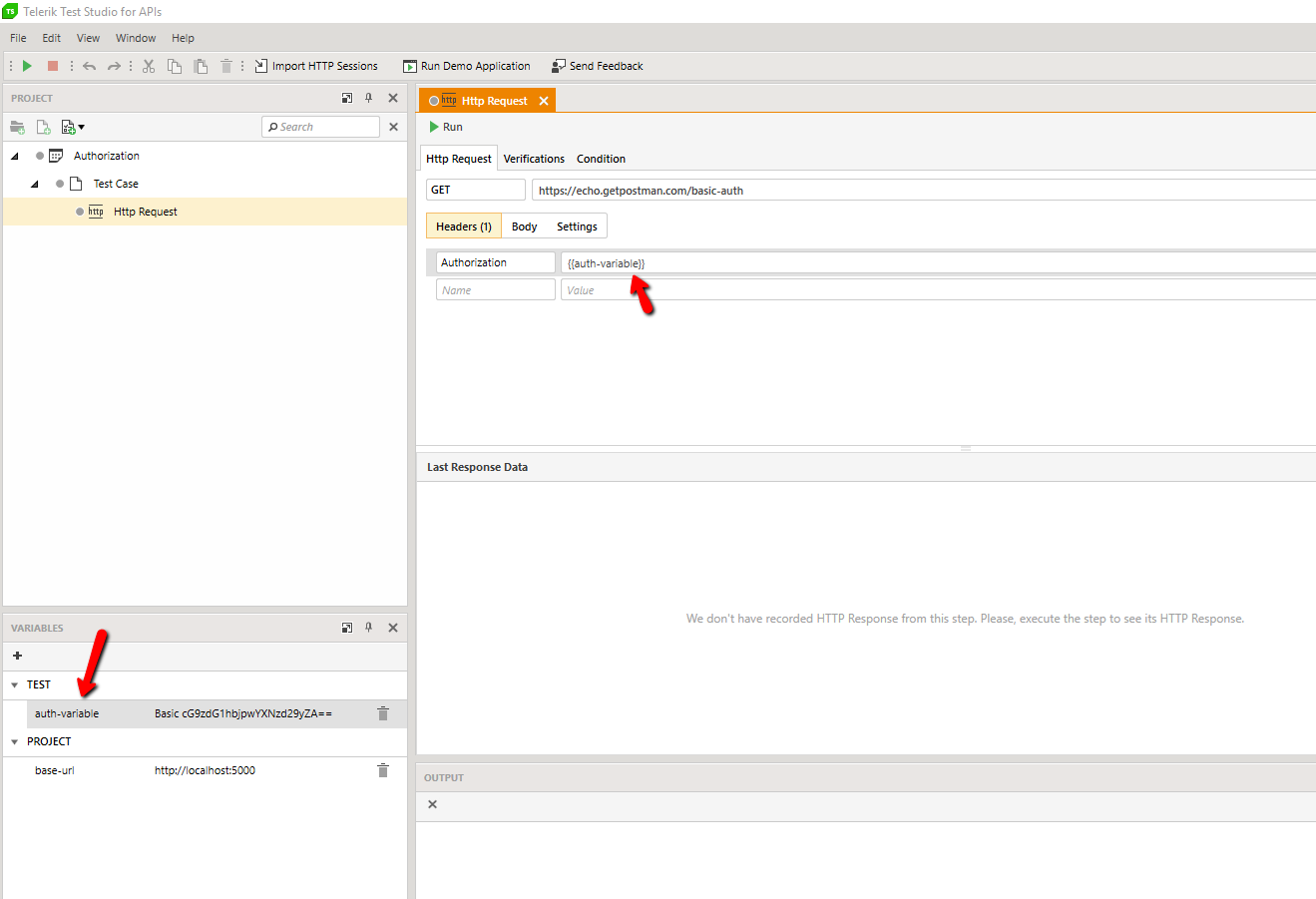Open the Edit menu

click(x=52, y=38)
